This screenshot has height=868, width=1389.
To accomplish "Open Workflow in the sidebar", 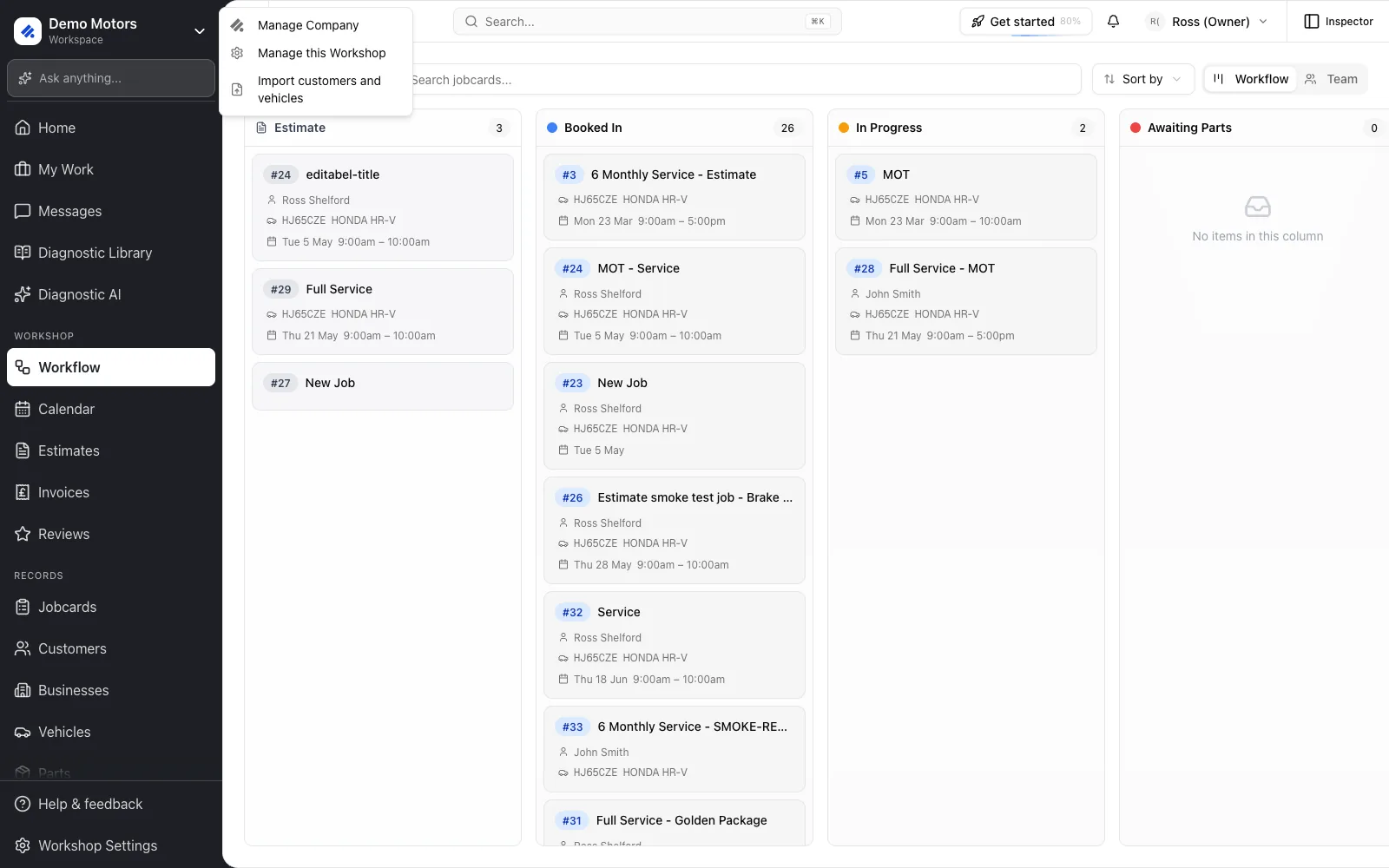I will [x=111, y=367].
